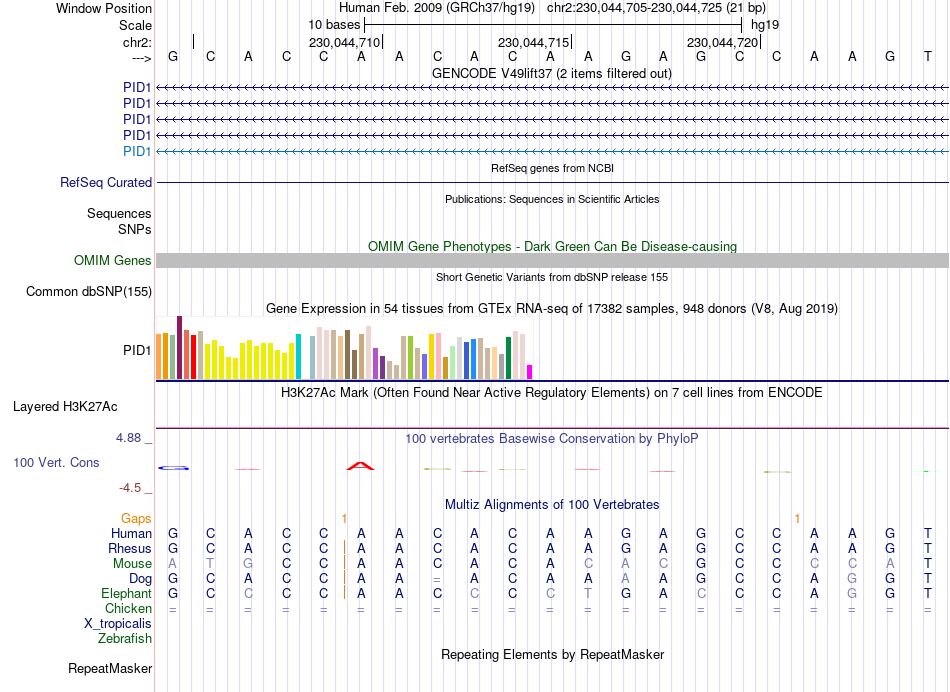Click the Window Position label
The width and height of the screenshot is (950, 692).
coord(104,8)
